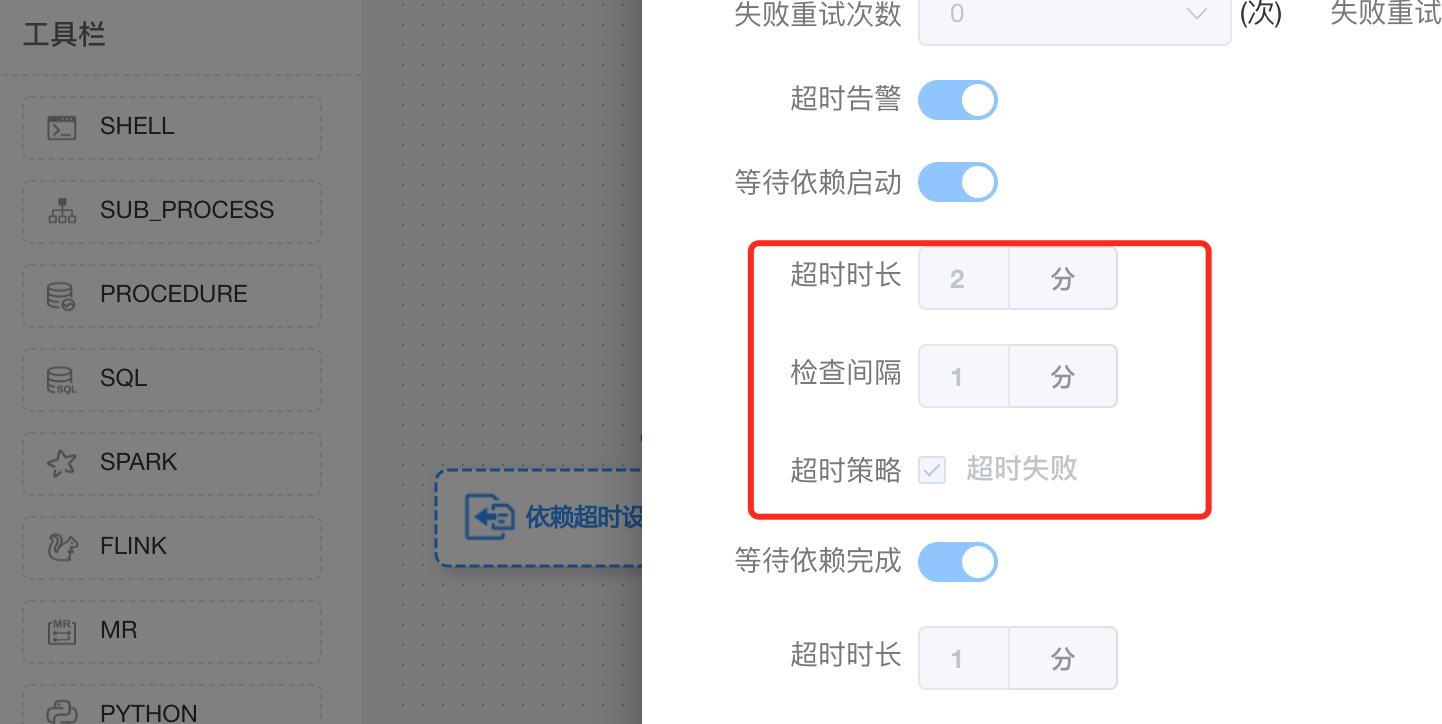The height and width of the screenshot is (724, 1442).
Task: Select the 依赖超时设 node label
Action: [584, 517]
